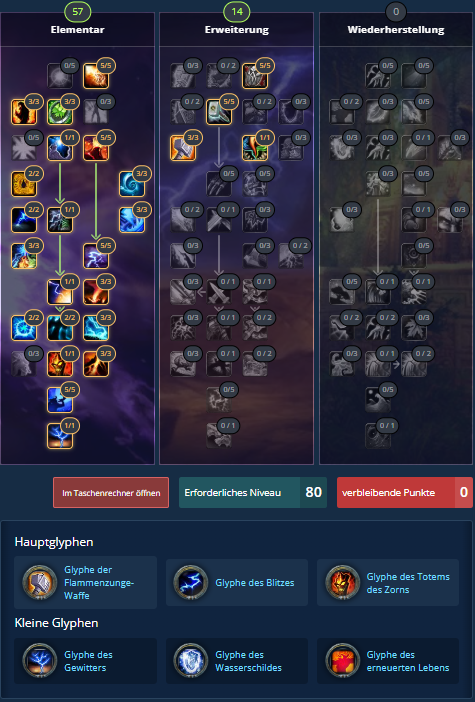475x702 pixels.
Task: Click the Glyphe des Gewitters icon
Action: (40, 661)
